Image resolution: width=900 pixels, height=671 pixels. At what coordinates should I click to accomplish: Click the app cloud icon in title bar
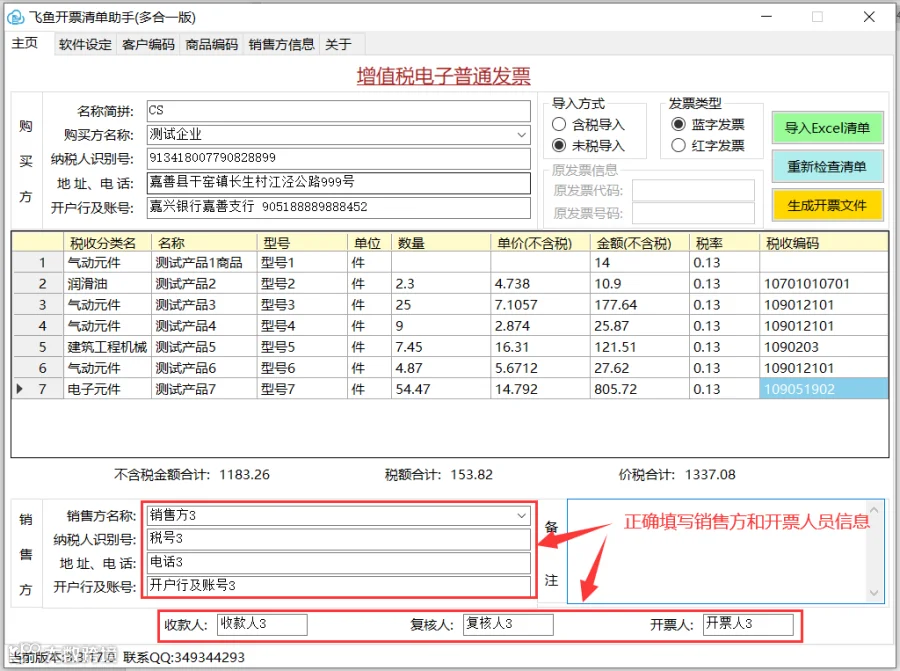tap(15, 17)
